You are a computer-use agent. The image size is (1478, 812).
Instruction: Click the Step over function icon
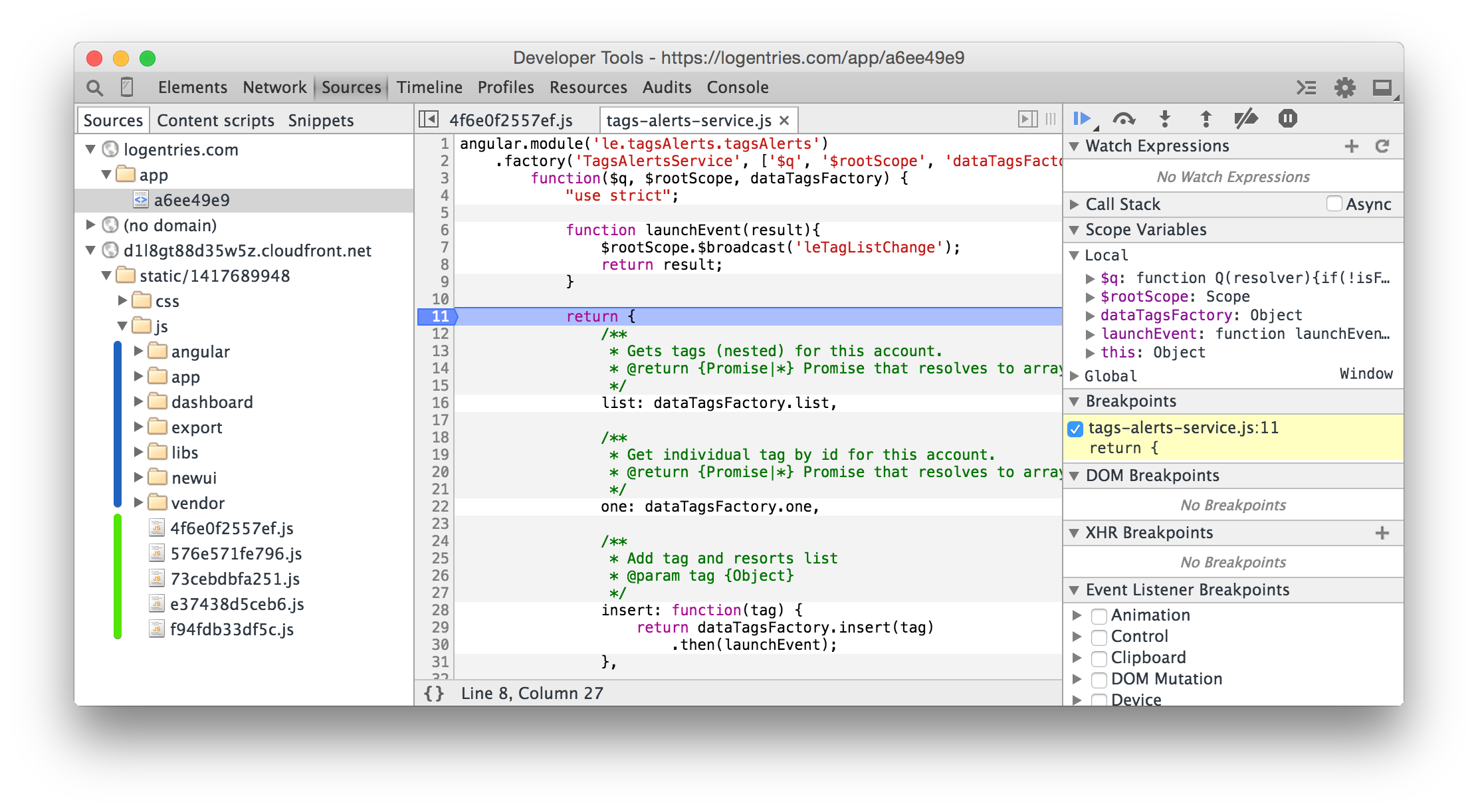tap(1124, 119)
